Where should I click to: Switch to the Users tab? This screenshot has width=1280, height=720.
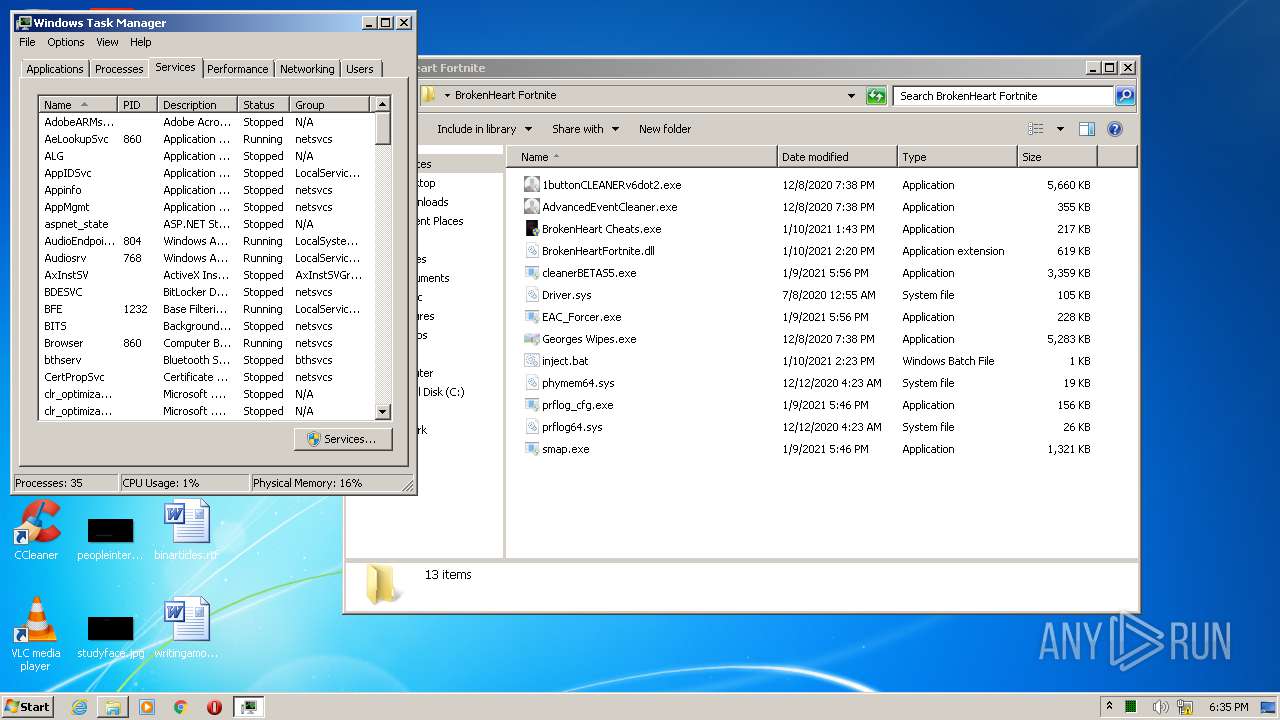(360, 69)
